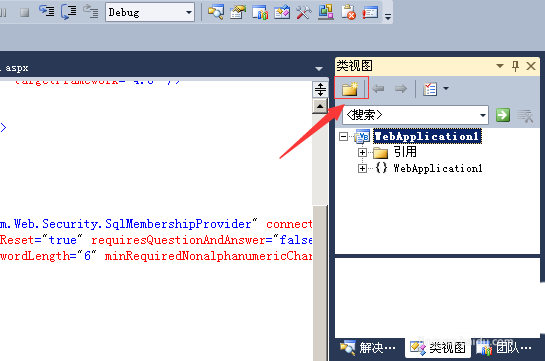Select the bold WebApplication1 project node
The width and height of the screenshot is (545, 361).
427,136
